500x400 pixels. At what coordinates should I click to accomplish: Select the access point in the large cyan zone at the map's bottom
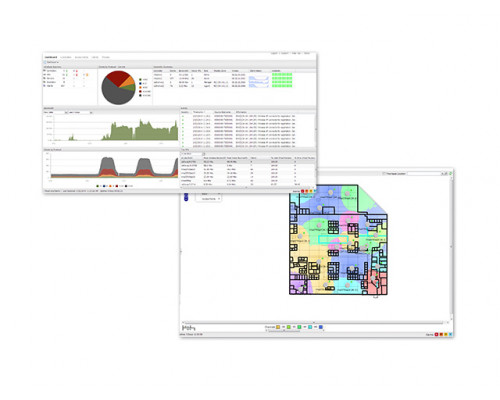348,285
